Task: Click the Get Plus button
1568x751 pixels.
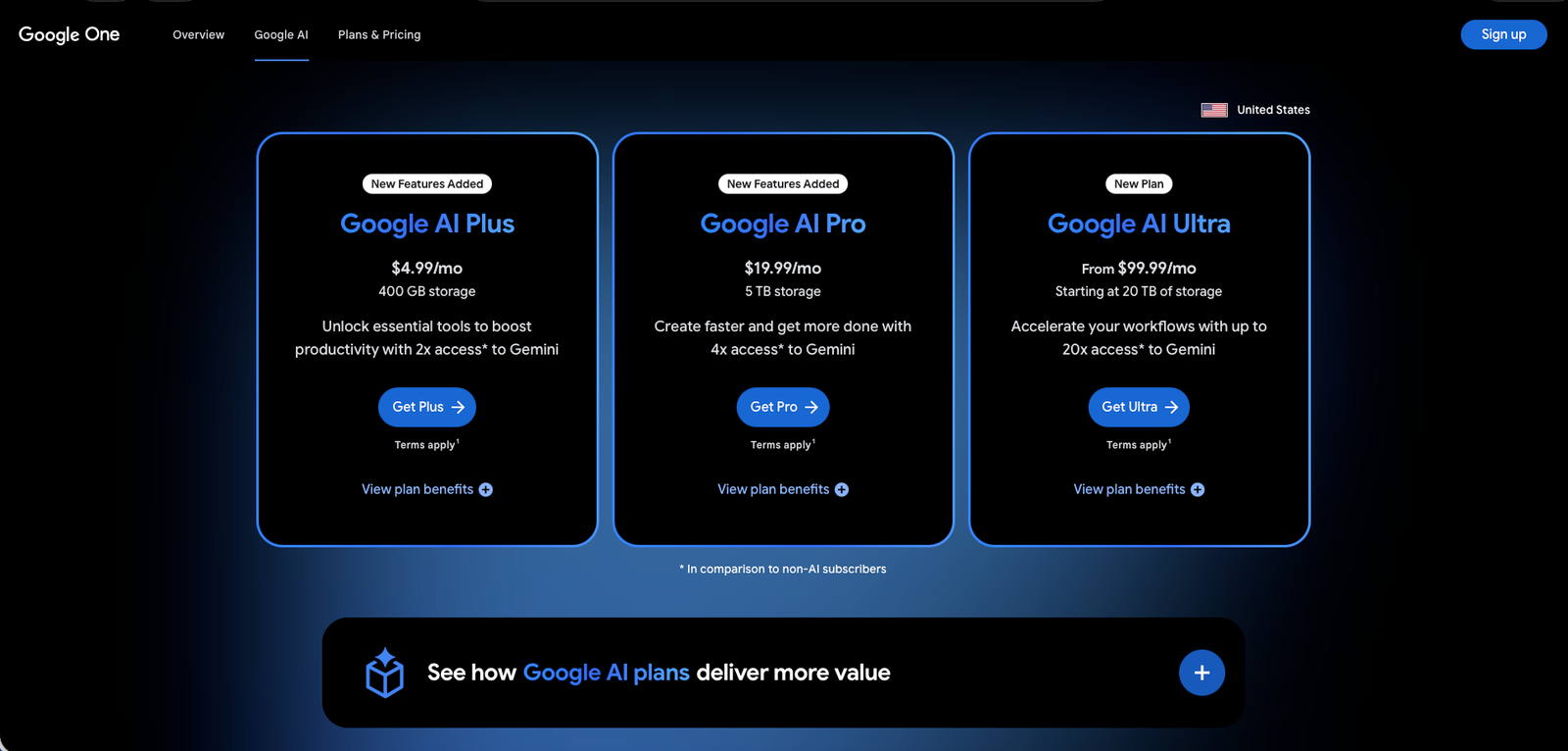Action: [x=427, y=407]
